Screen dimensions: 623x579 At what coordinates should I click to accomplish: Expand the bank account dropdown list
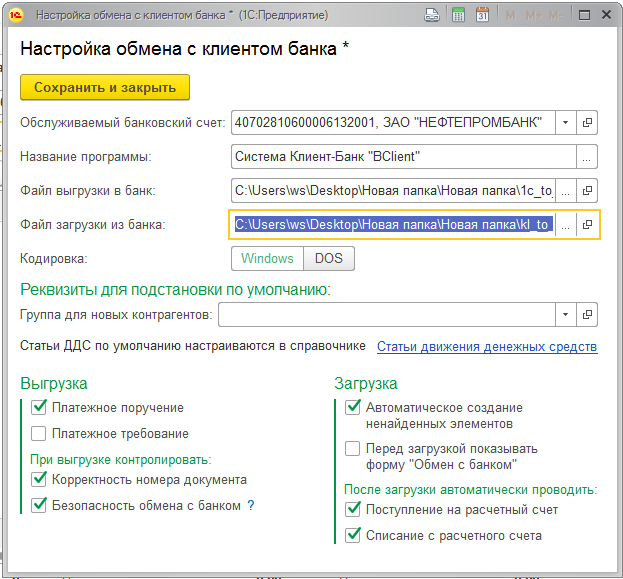[x=566, y=122]
